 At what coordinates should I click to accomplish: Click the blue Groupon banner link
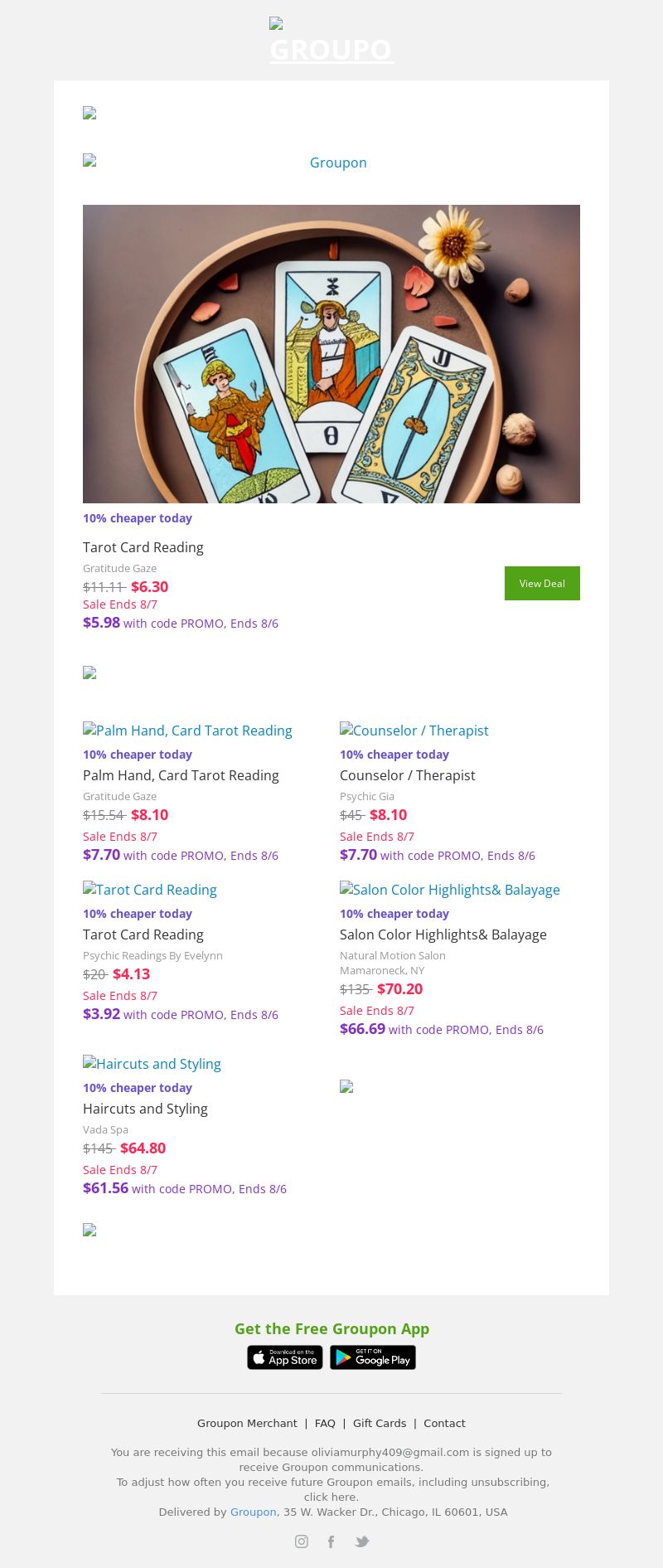pos(338,163)
